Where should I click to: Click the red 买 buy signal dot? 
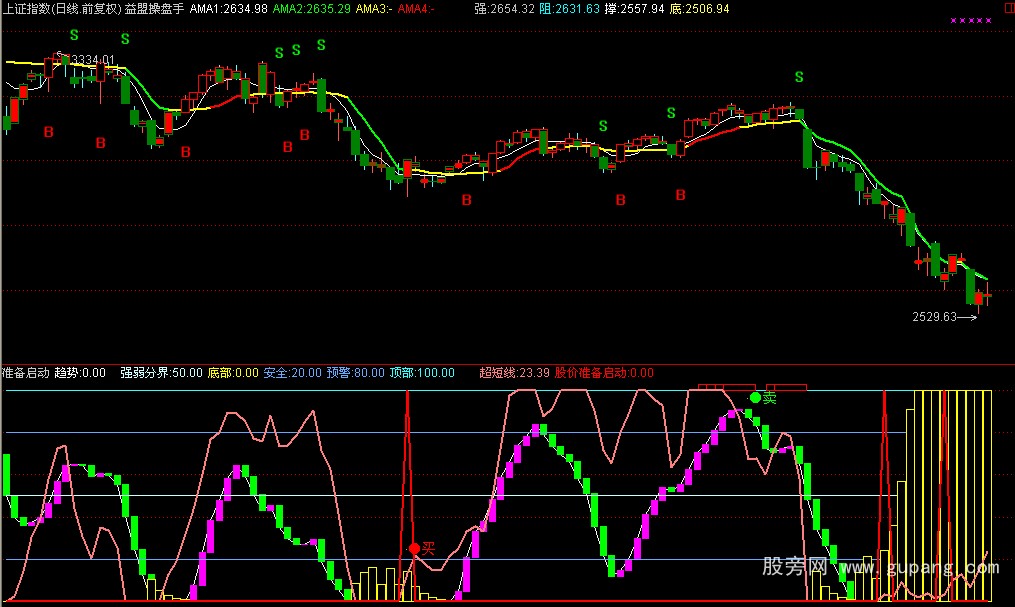(x=413, y=548)
